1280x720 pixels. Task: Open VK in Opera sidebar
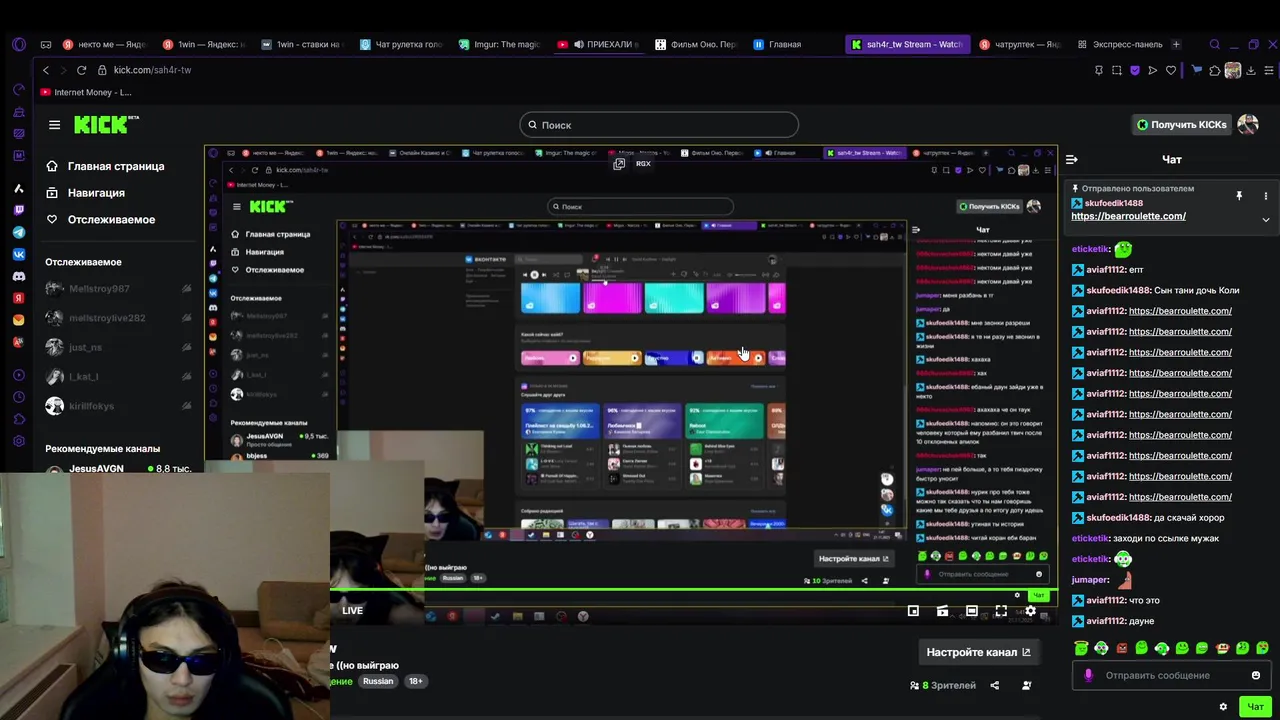tap(18, 254)
